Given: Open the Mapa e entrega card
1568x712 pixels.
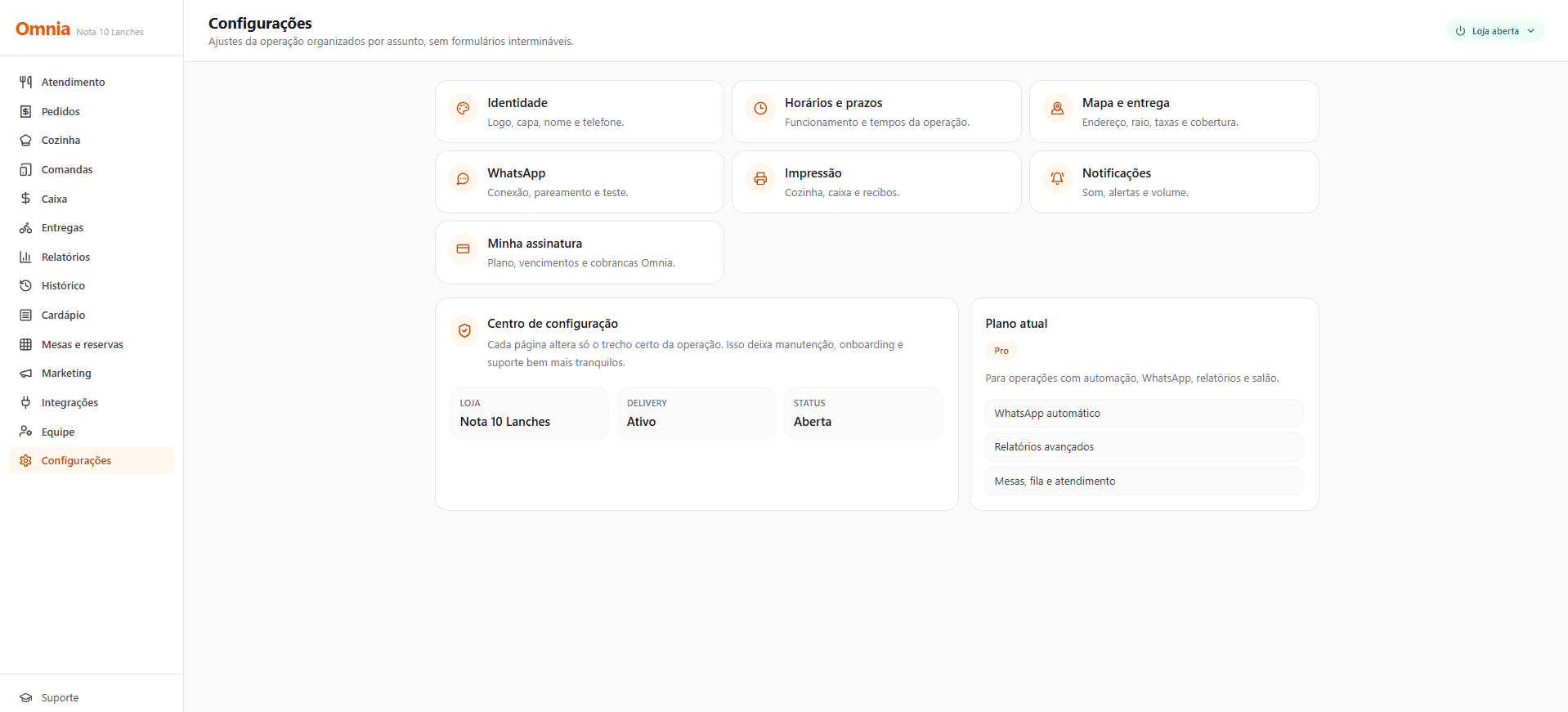Looking at the screenshot, I should 1174,112.
